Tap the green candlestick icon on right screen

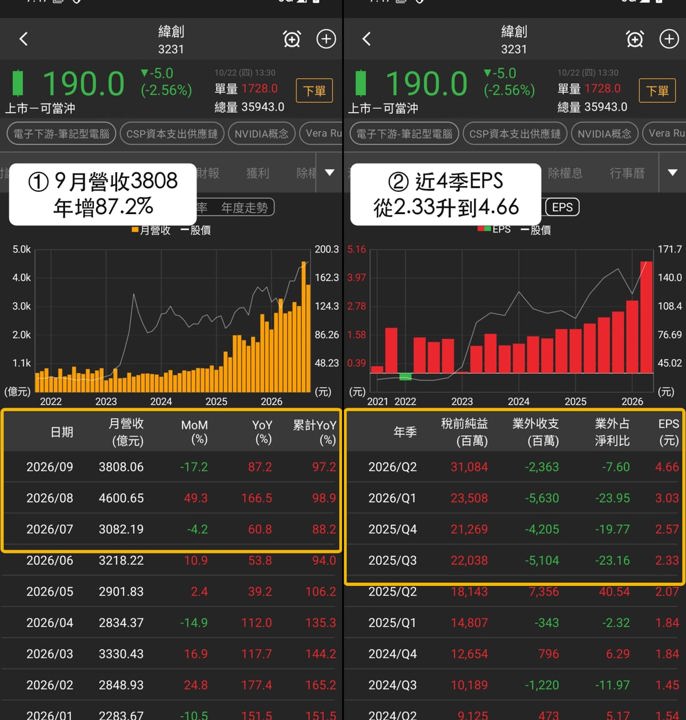click(360, 84)
